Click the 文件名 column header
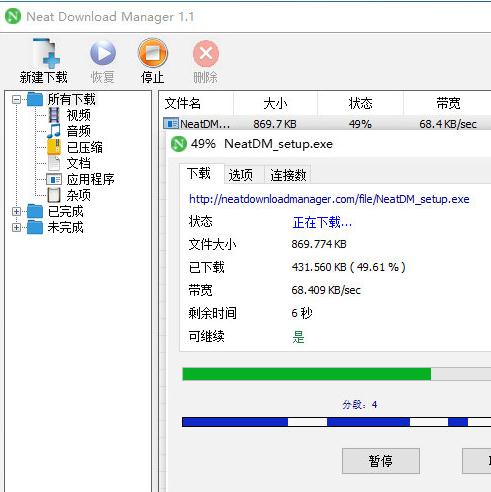The width and height of the screenshot is (491, 492). pos(197,103)
